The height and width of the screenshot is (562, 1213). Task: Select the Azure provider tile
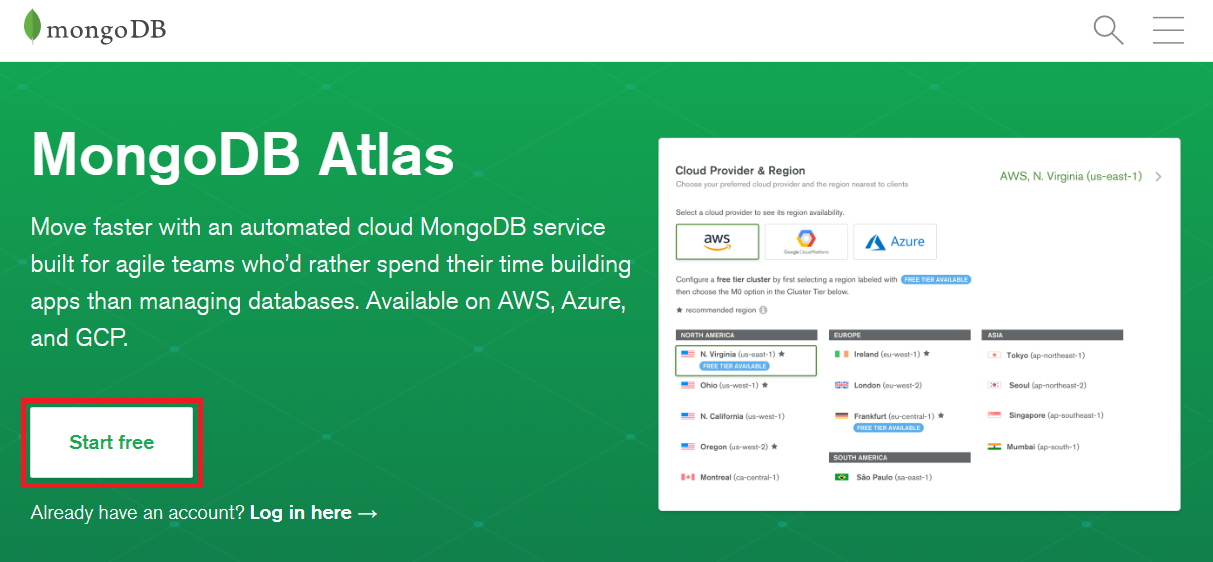(895, 241)
